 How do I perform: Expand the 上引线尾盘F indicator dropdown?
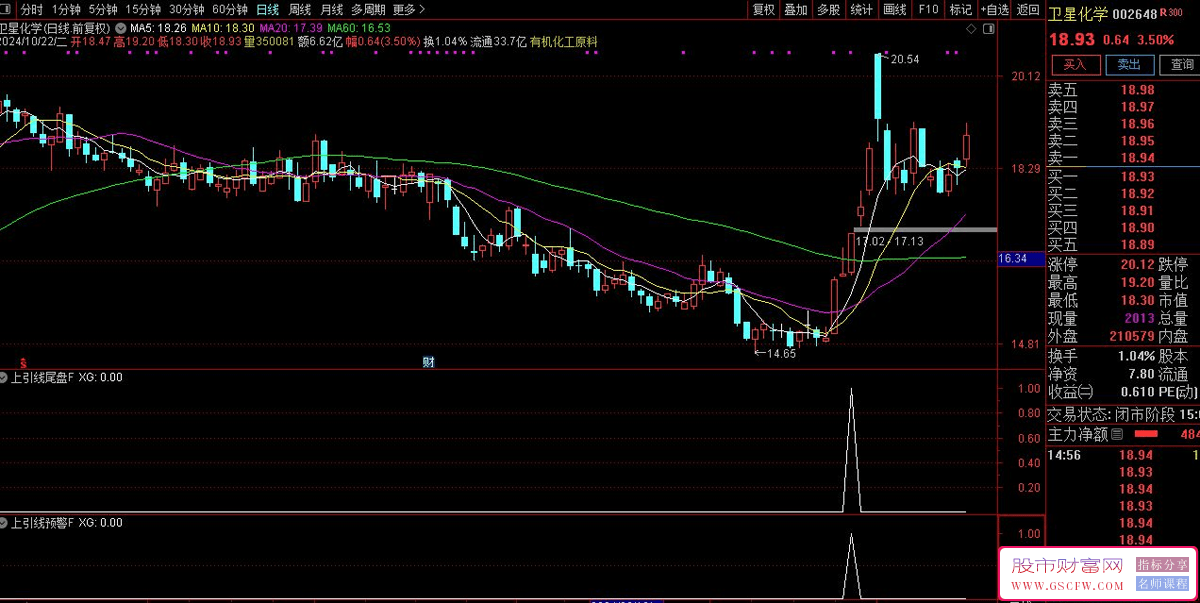[5, 378]
